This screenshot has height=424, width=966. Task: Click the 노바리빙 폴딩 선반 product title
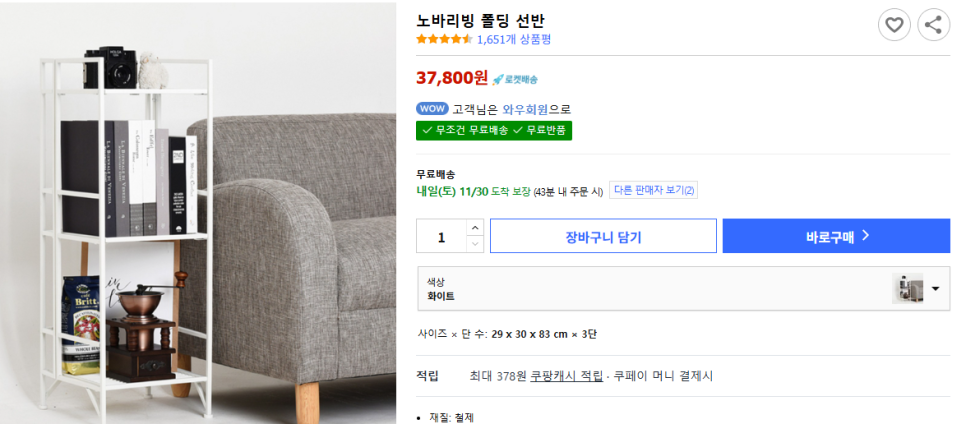click(480, 20)
